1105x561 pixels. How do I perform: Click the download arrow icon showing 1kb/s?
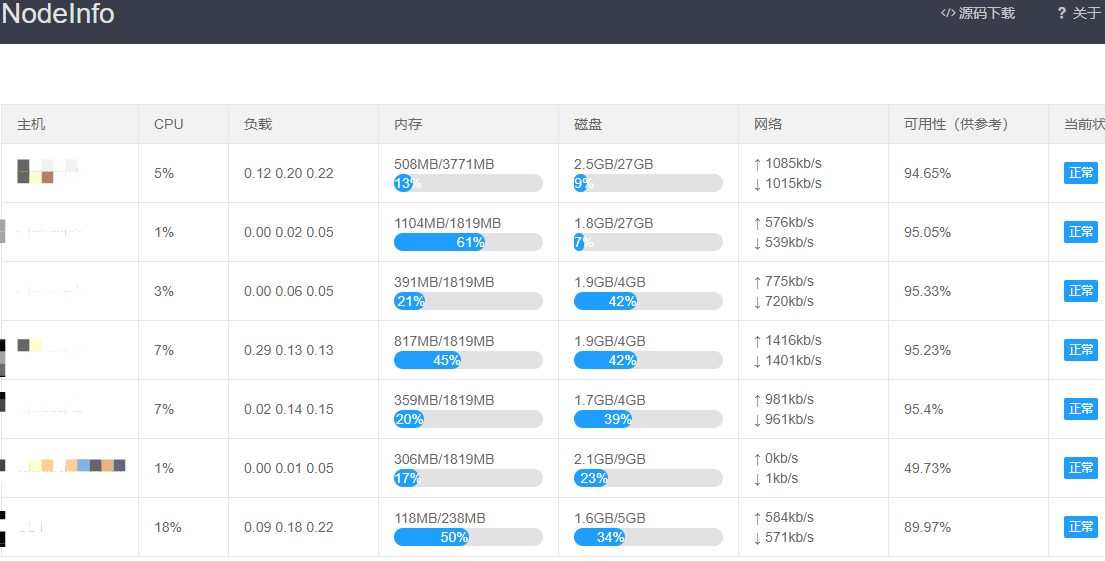tap(757, 478)
